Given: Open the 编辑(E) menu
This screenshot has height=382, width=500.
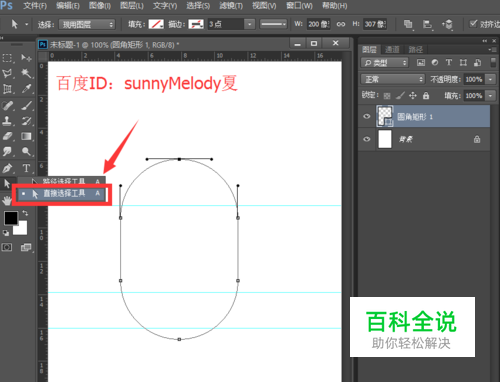Looking at the screenshot, I should pos(68,6).
